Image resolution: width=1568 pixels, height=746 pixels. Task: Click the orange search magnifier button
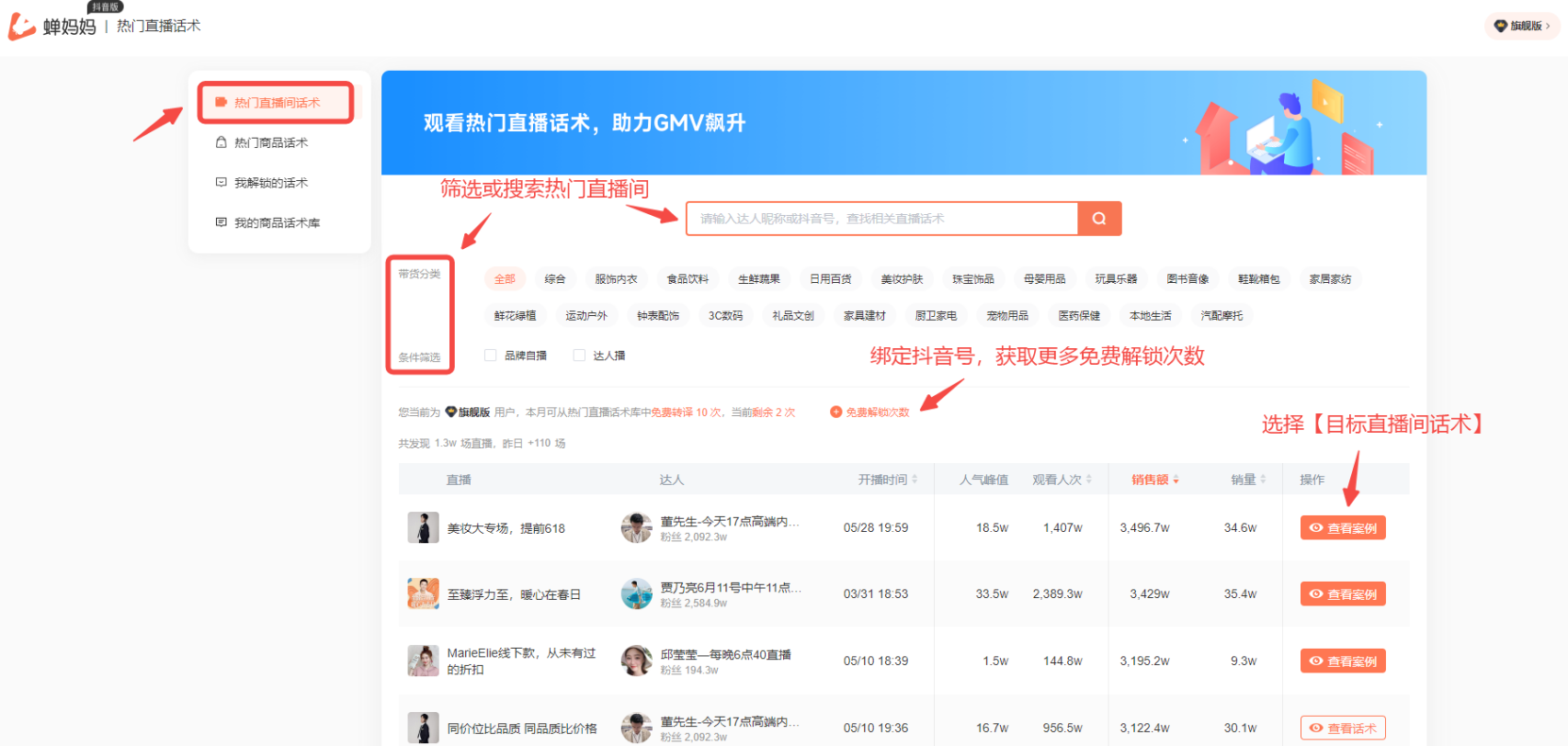point(1099,219)
